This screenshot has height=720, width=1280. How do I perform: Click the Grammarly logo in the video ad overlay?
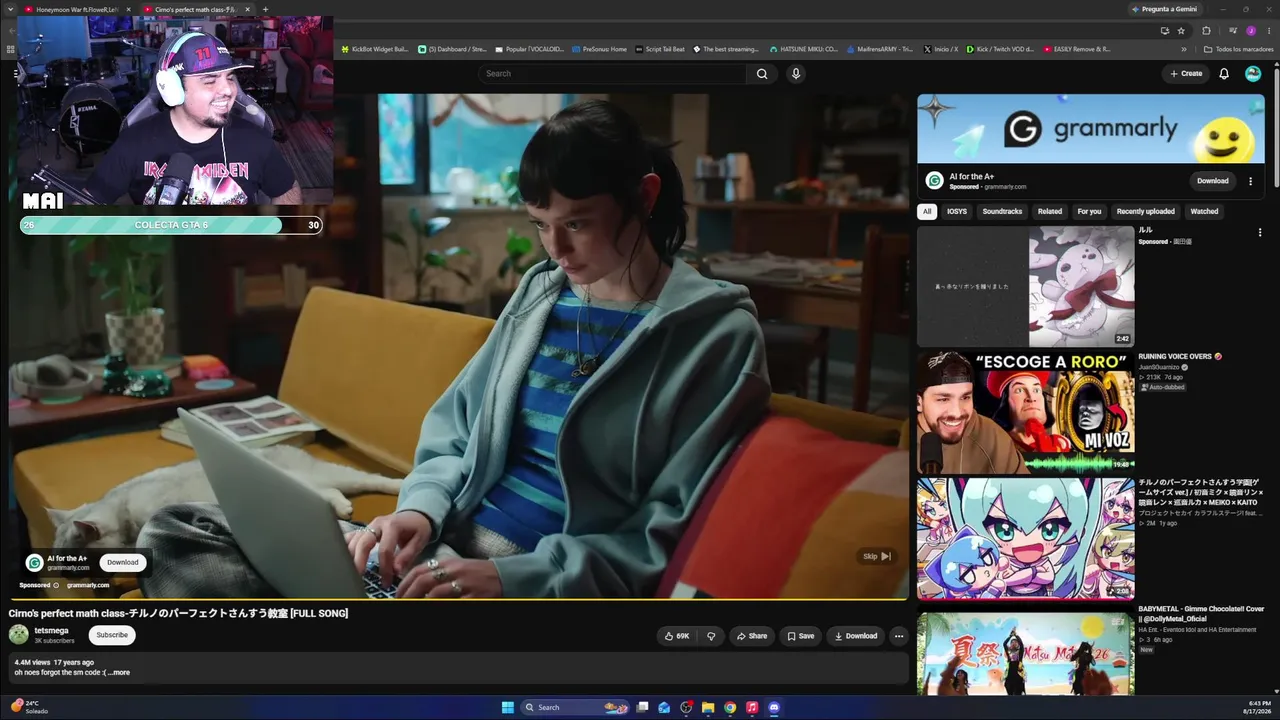(34, 562)
